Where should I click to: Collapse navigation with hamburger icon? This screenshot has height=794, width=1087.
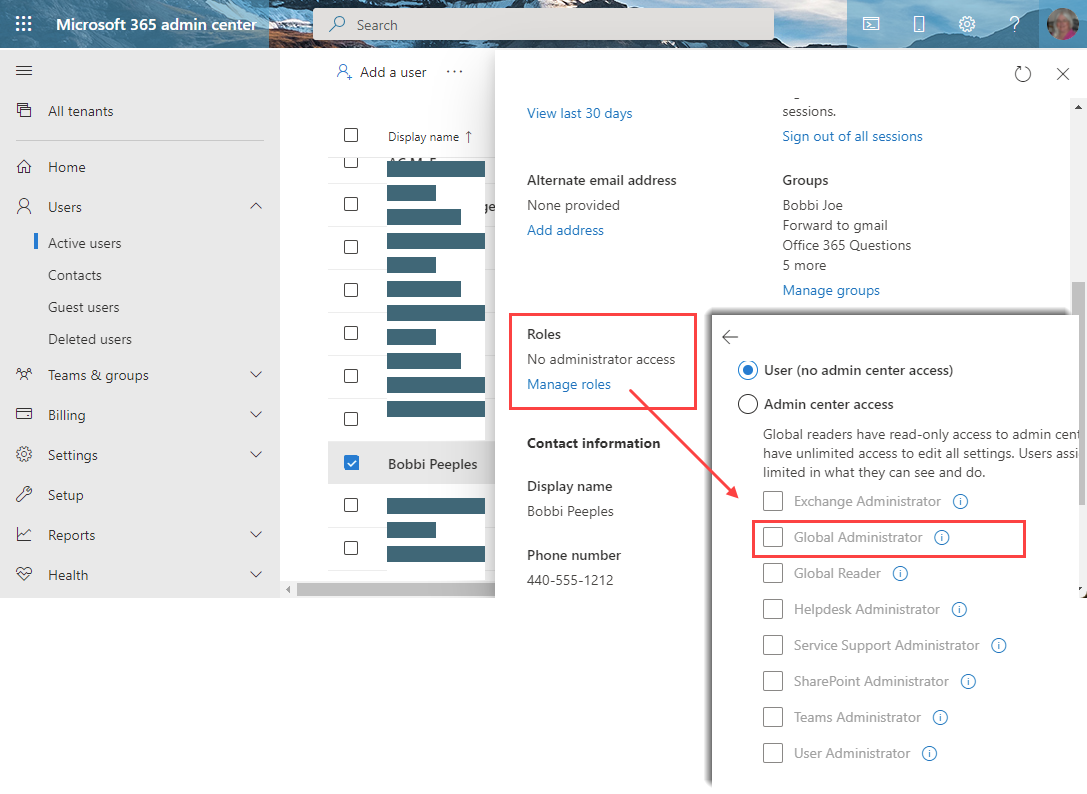[x=24, y=70]
